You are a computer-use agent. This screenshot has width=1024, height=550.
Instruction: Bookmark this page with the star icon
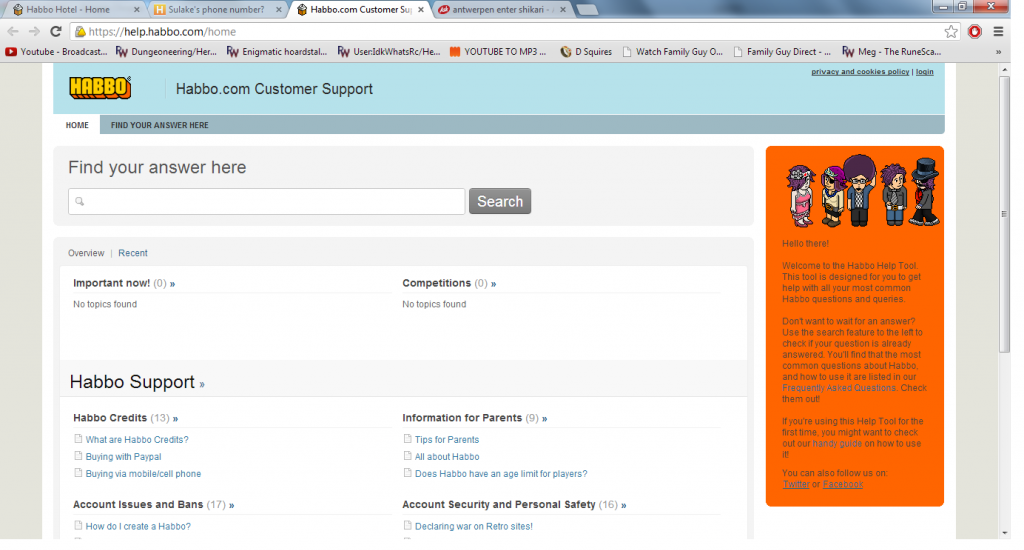951,31
